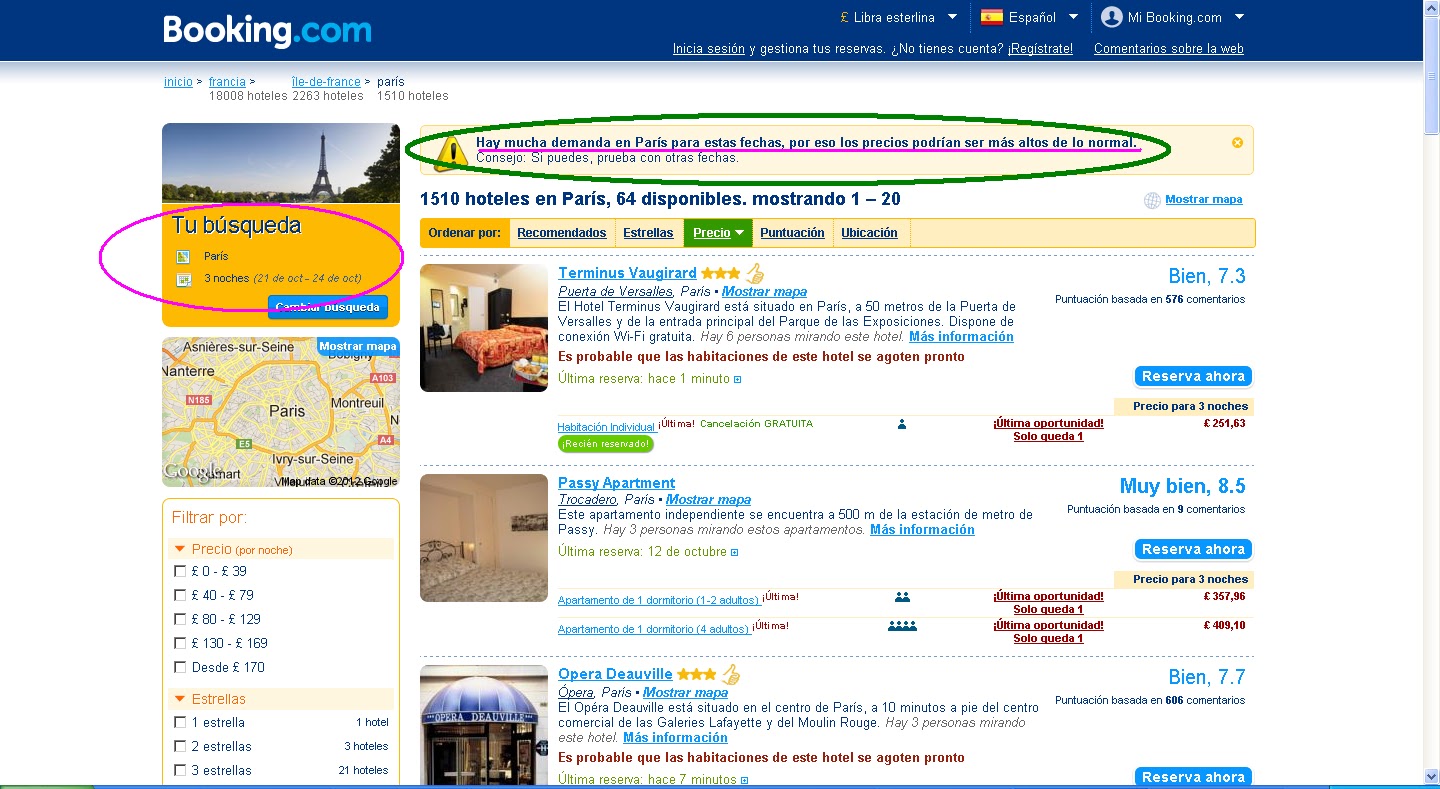Click the Puerta de Versalles district link
1440x789 pixels.
coord(615,292)
